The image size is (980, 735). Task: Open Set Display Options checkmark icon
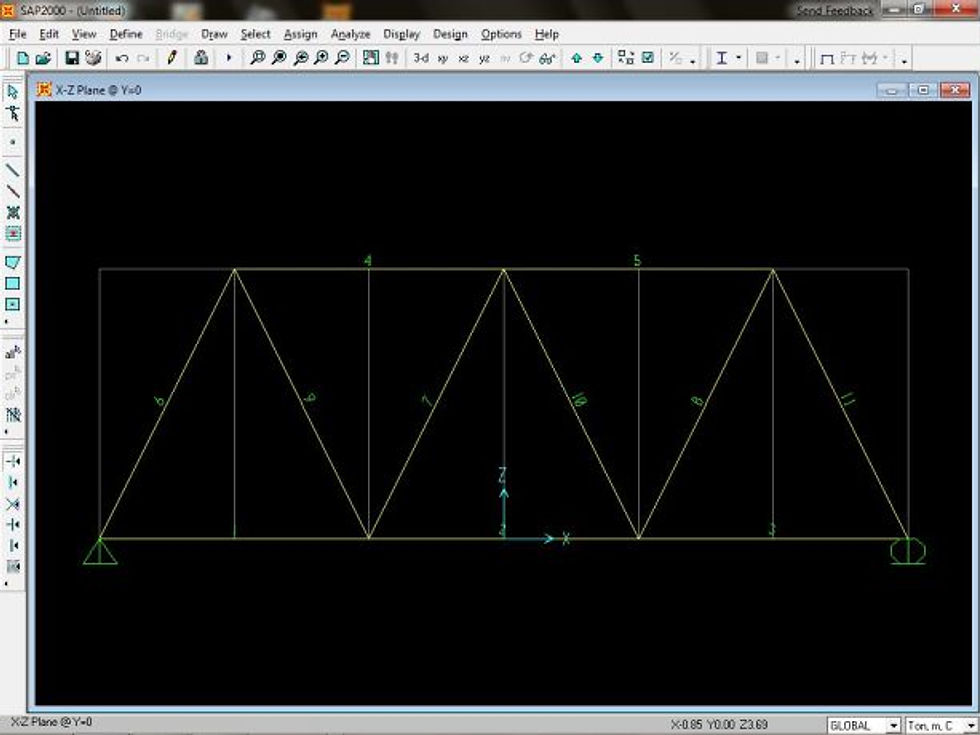(x=648, y=58)
